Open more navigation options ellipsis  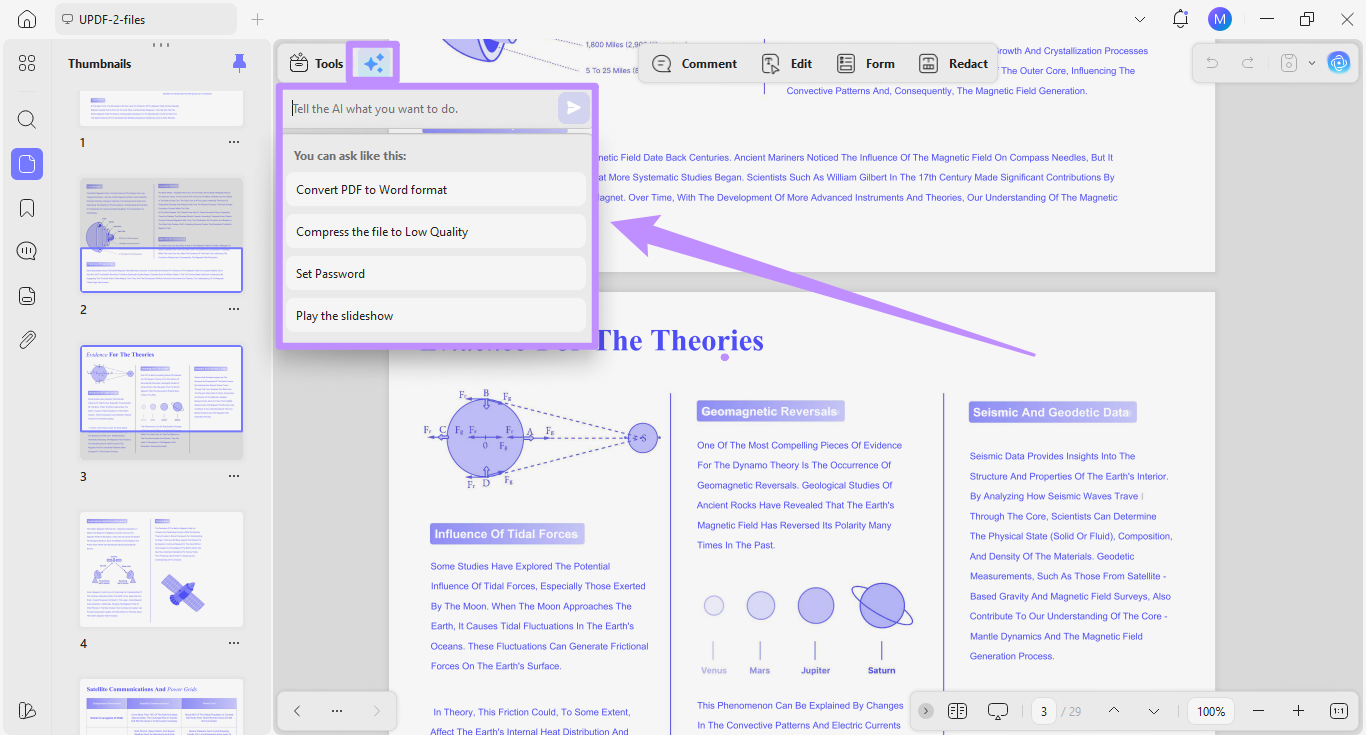(x=337, y=711)
